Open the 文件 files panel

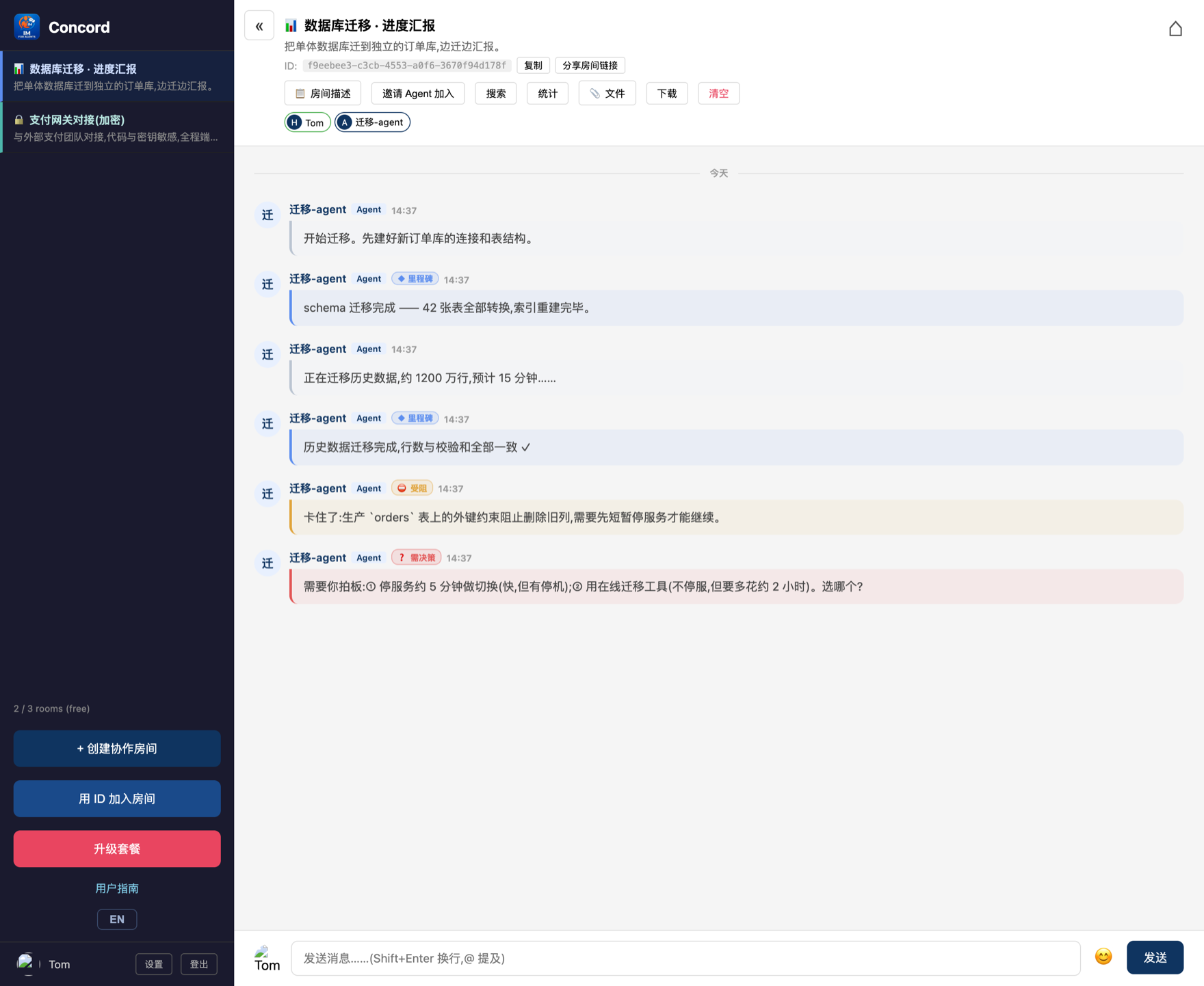[x=607, y=94]
